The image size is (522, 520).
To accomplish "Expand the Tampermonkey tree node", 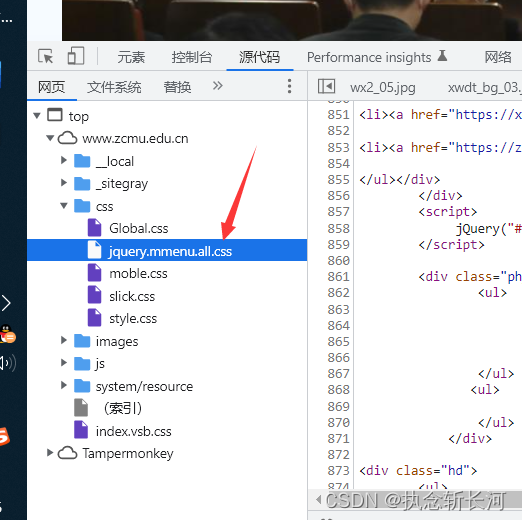I will [x=50, y=452].
